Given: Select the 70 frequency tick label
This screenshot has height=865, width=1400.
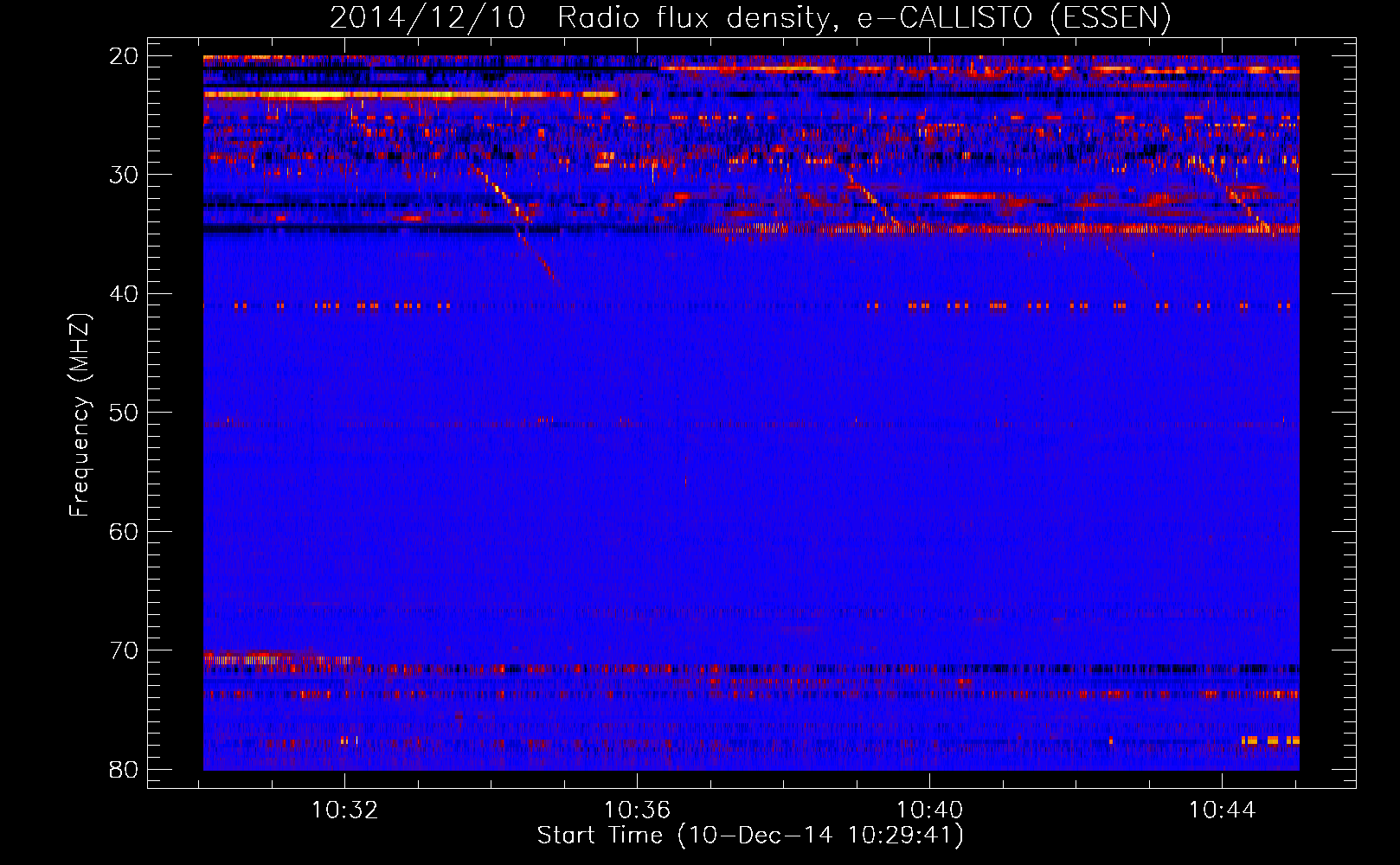Looking at the screenshot, I should click(125, 650).
